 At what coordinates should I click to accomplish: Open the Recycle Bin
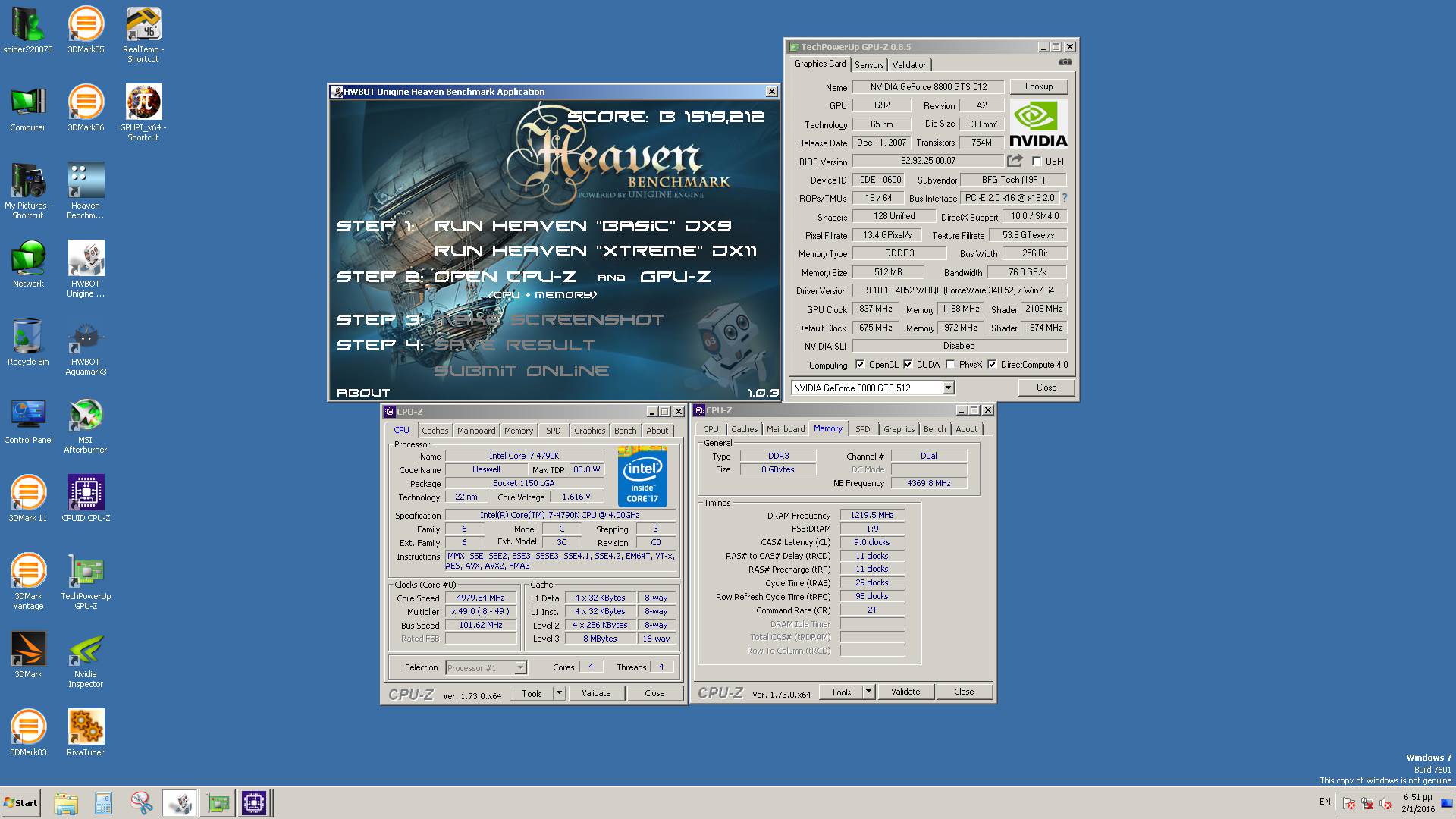coord(28,343)
